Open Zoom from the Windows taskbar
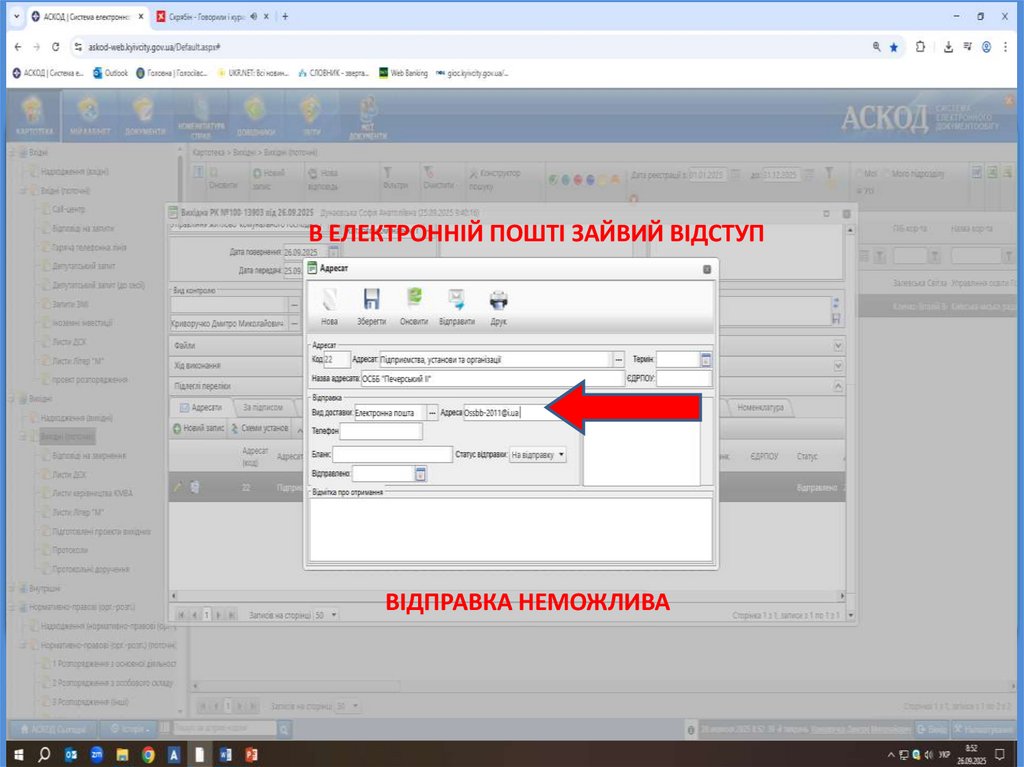 97,755
